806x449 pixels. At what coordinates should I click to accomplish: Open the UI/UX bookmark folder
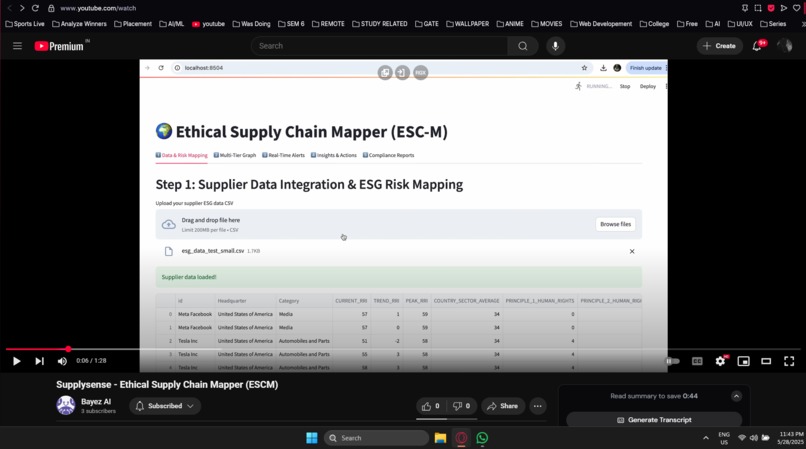coord(740,24)
